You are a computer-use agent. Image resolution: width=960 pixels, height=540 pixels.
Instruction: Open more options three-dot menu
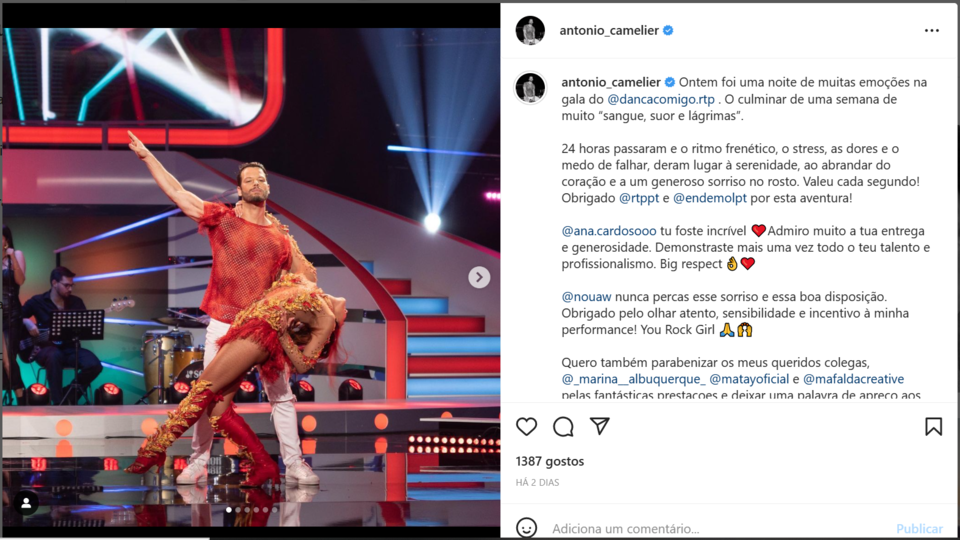point(932,31)
